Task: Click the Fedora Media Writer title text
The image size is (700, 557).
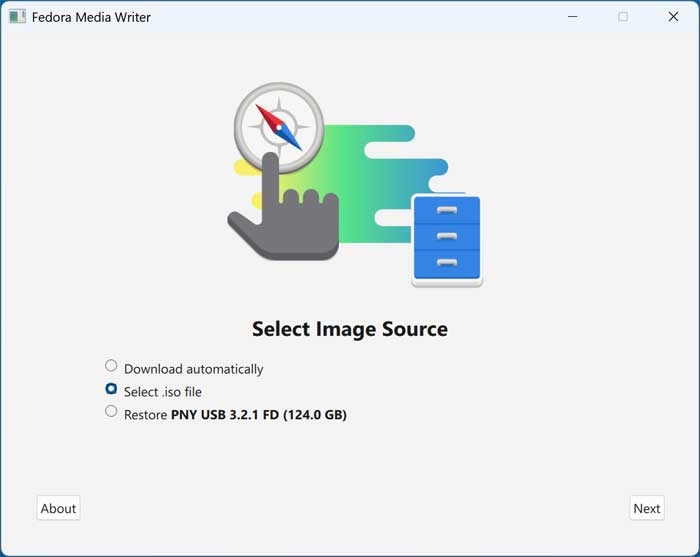Action: [91, 17]
